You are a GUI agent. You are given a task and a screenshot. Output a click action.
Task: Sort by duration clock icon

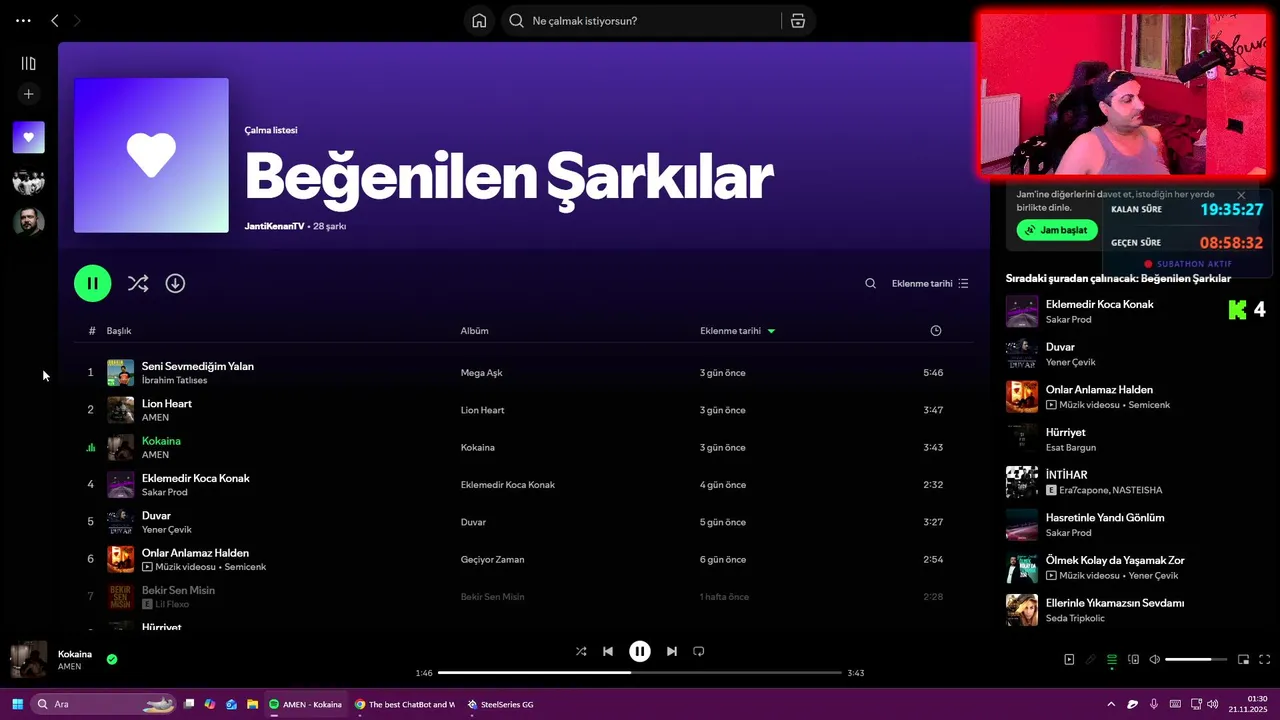pyautogui.click(x=935, y=331)
